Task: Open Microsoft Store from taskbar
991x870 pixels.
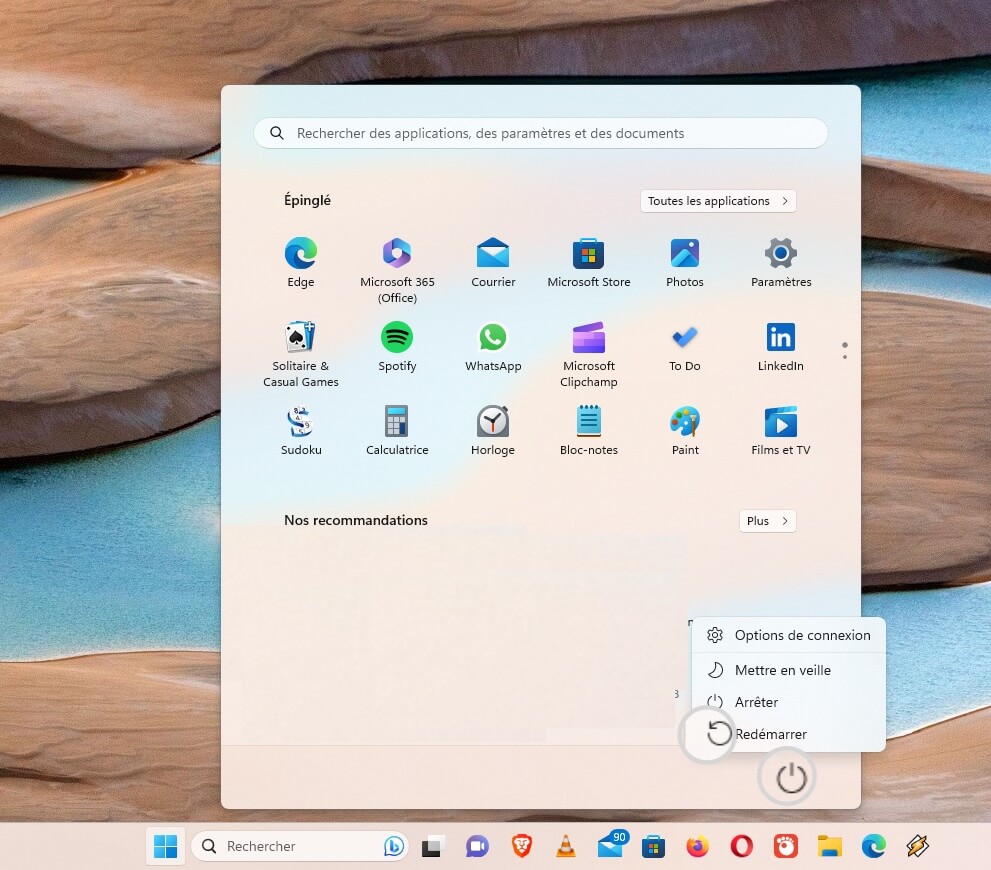Action: (x=654, y=846)
